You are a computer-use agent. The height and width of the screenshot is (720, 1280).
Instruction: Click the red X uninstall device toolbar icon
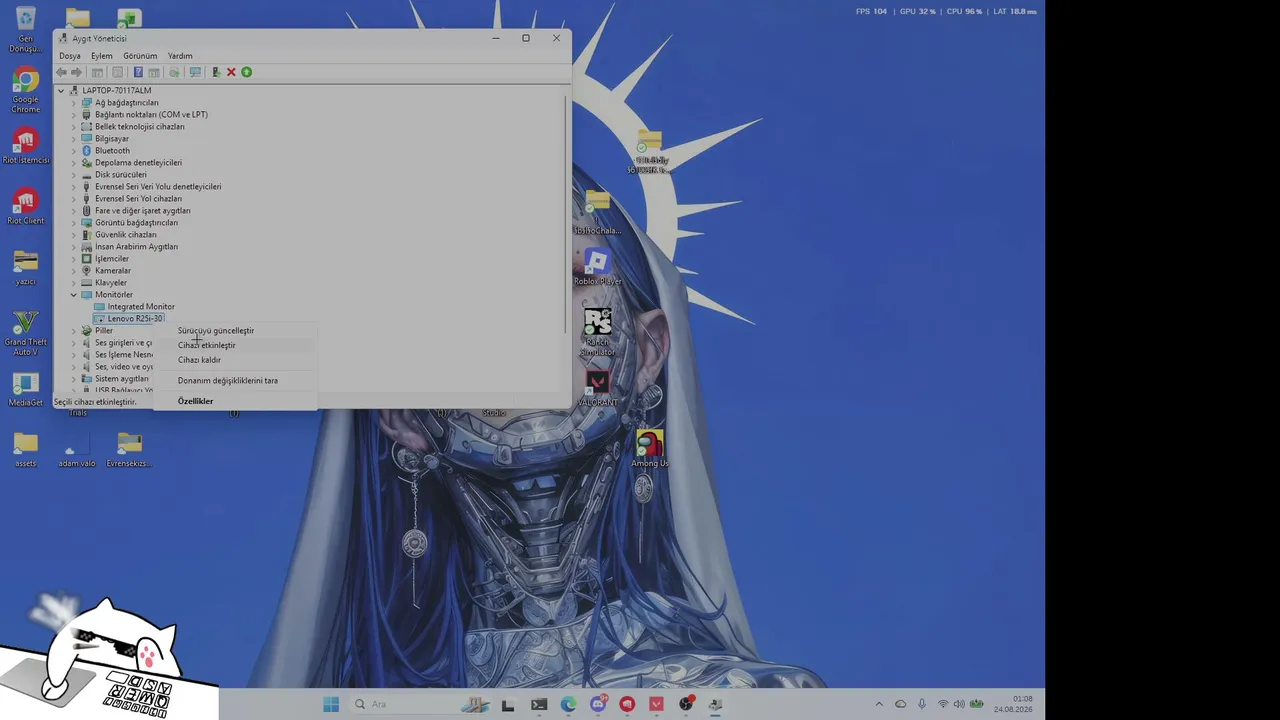pos(231,72)
